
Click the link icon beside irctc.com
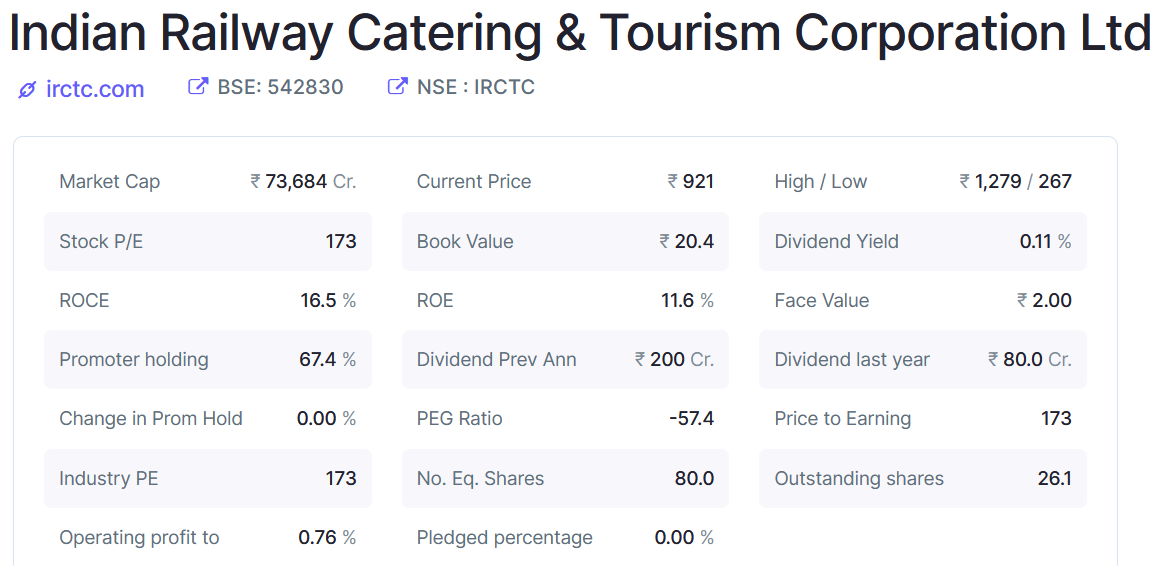27,90
